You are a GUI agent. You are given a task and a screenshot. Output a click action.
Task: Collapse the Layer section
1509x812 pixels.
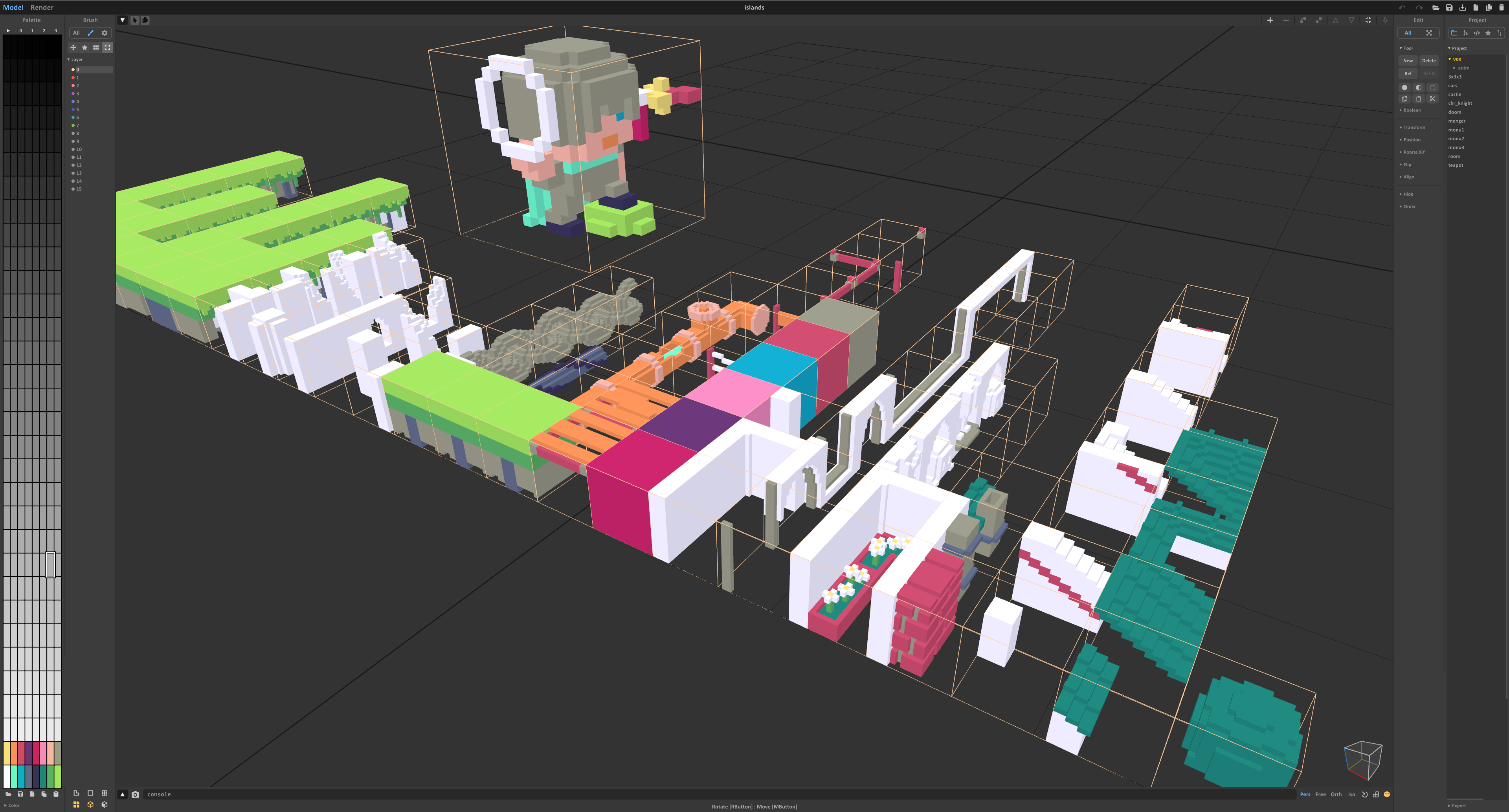pyautogui.click(x=75, y=60)
